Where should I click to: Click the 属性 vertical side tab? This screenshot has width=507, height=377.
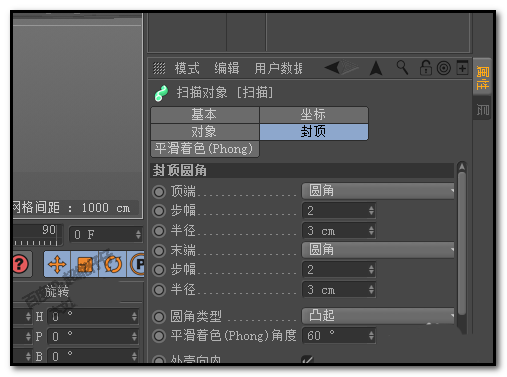coord(482,77)
